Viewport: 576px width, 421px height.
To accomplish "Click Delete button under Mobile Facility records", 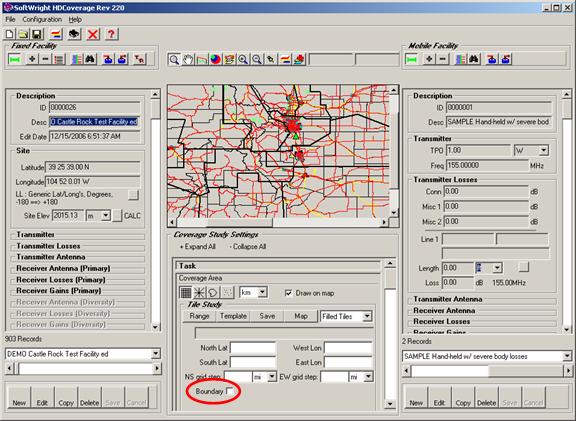I will [x=486, y=397].
